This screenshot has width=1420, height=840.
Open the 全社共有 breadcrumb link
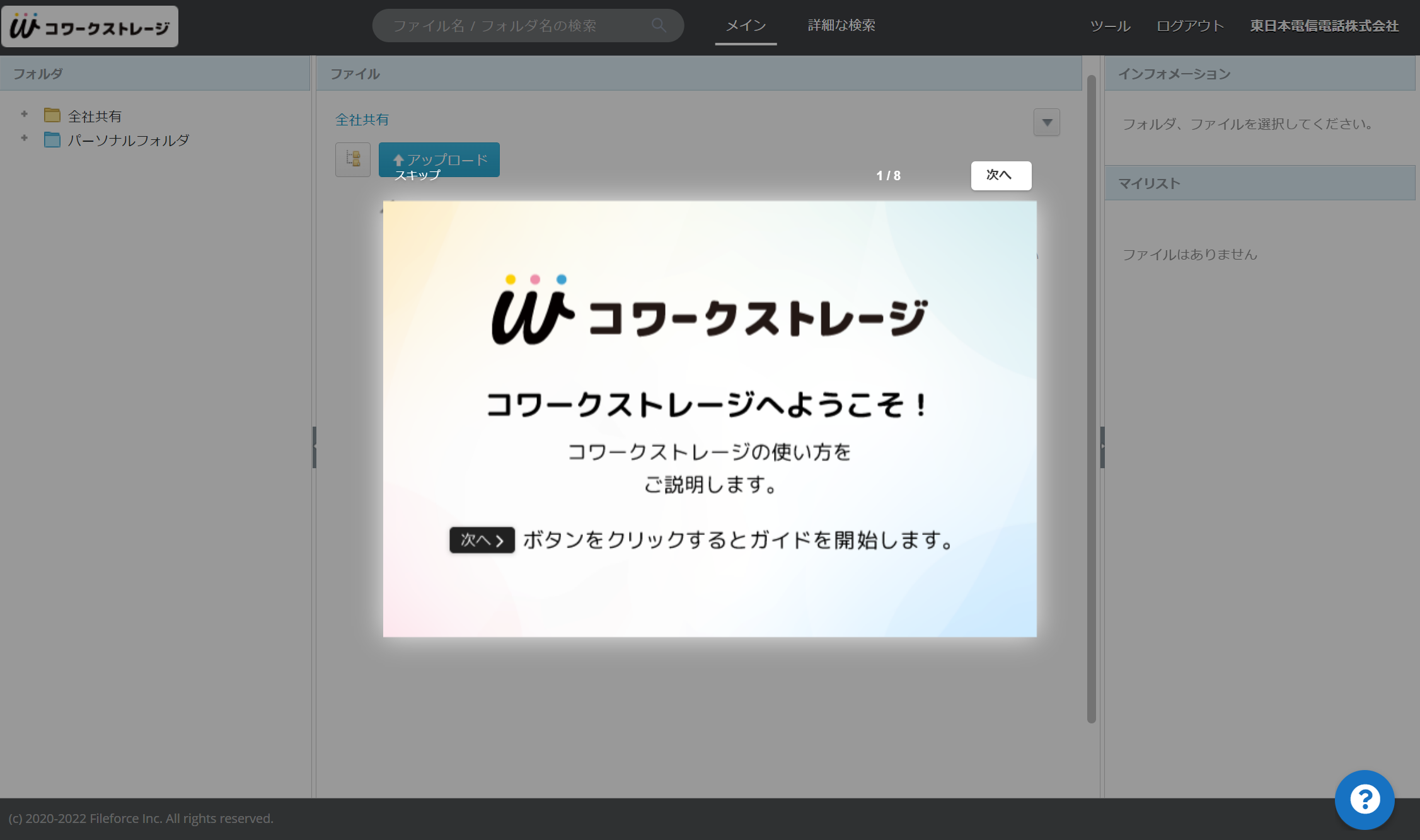click(x=362, y=120)
